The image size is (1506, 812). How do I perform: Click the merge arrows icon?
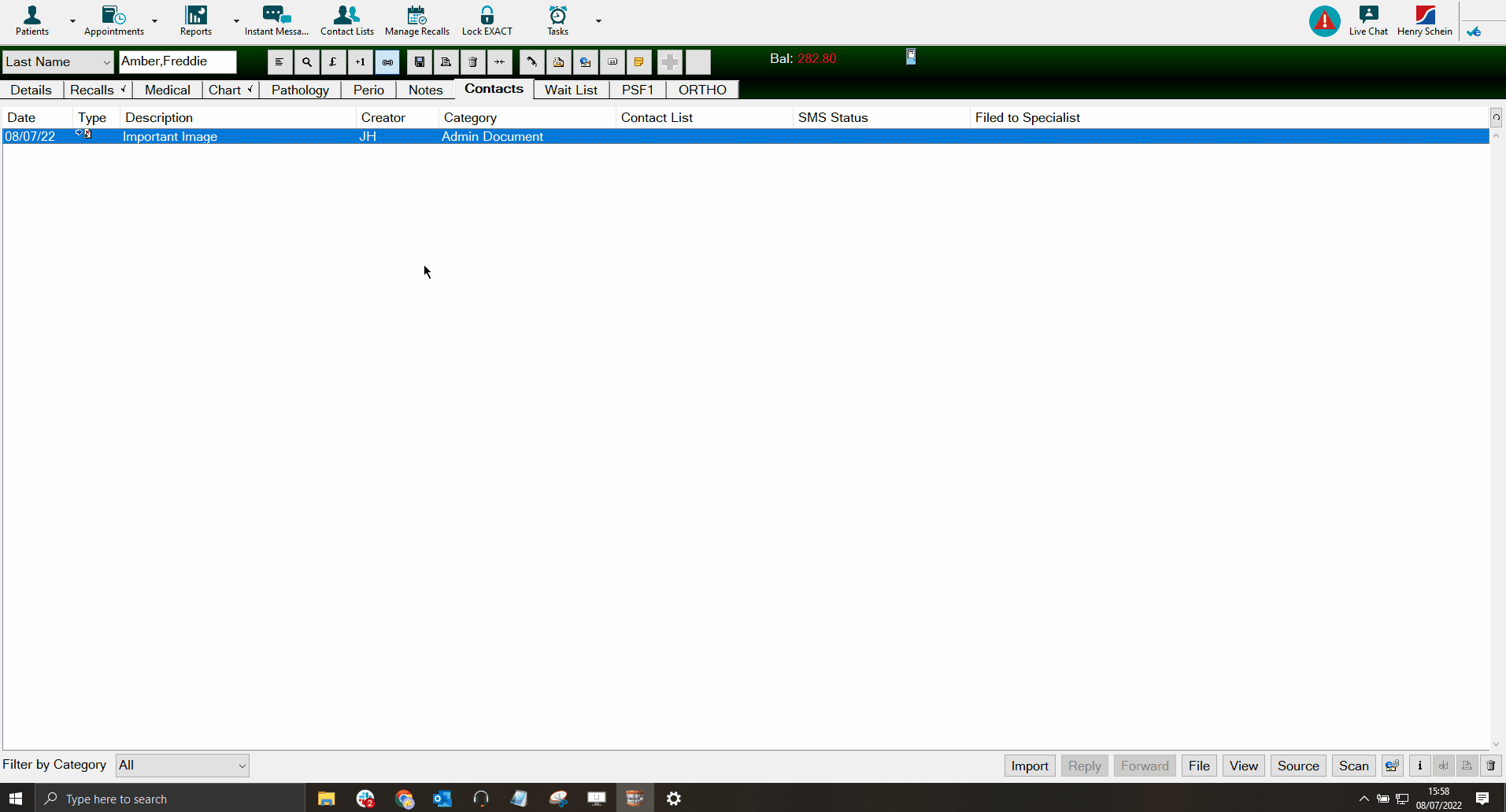point(500,62)
